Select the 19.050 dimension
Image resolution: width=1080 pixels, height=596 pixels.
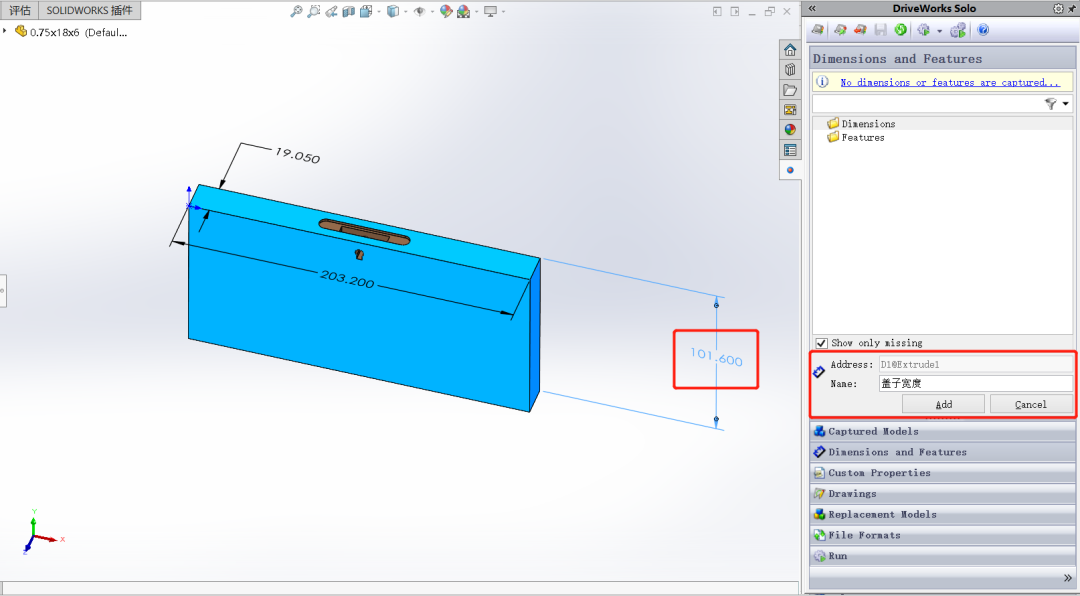click(x=297, y=156)
